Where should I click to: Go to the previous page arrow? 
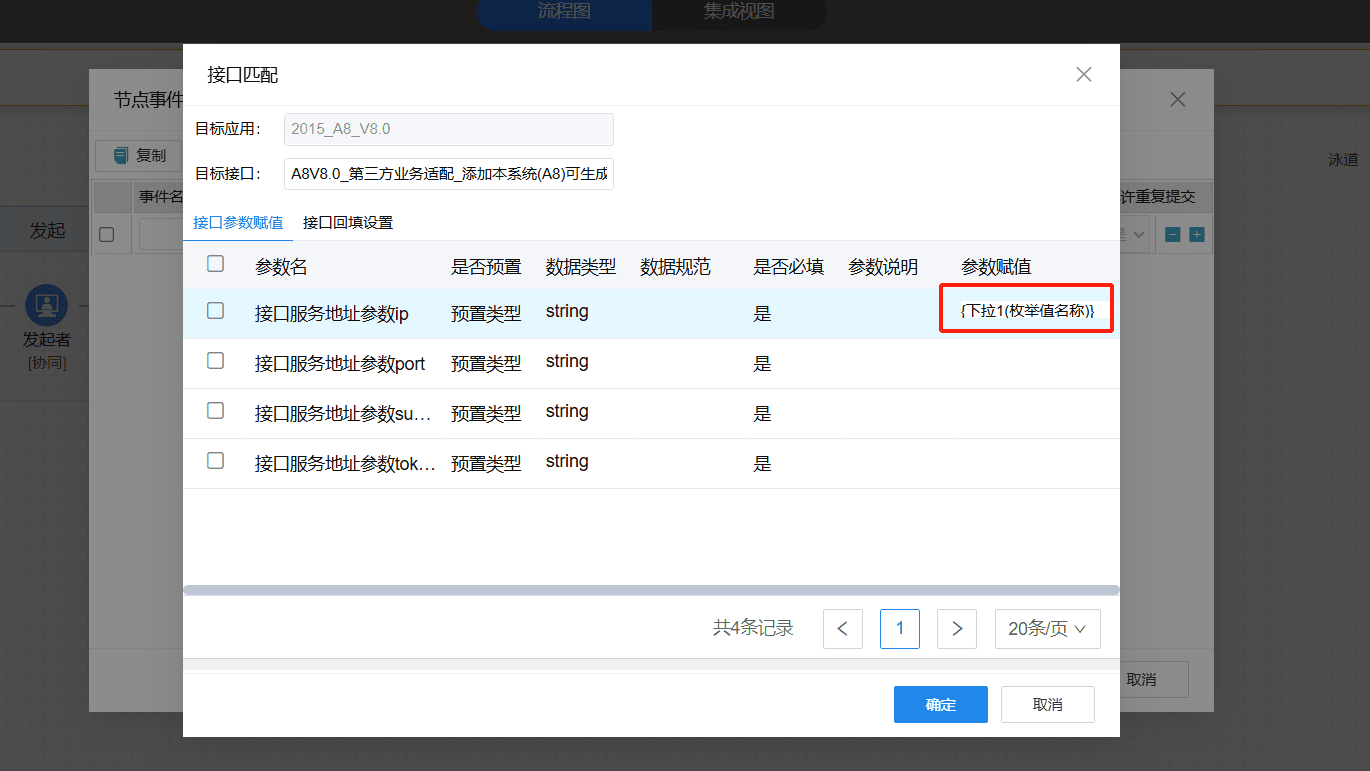click(843, 629)
